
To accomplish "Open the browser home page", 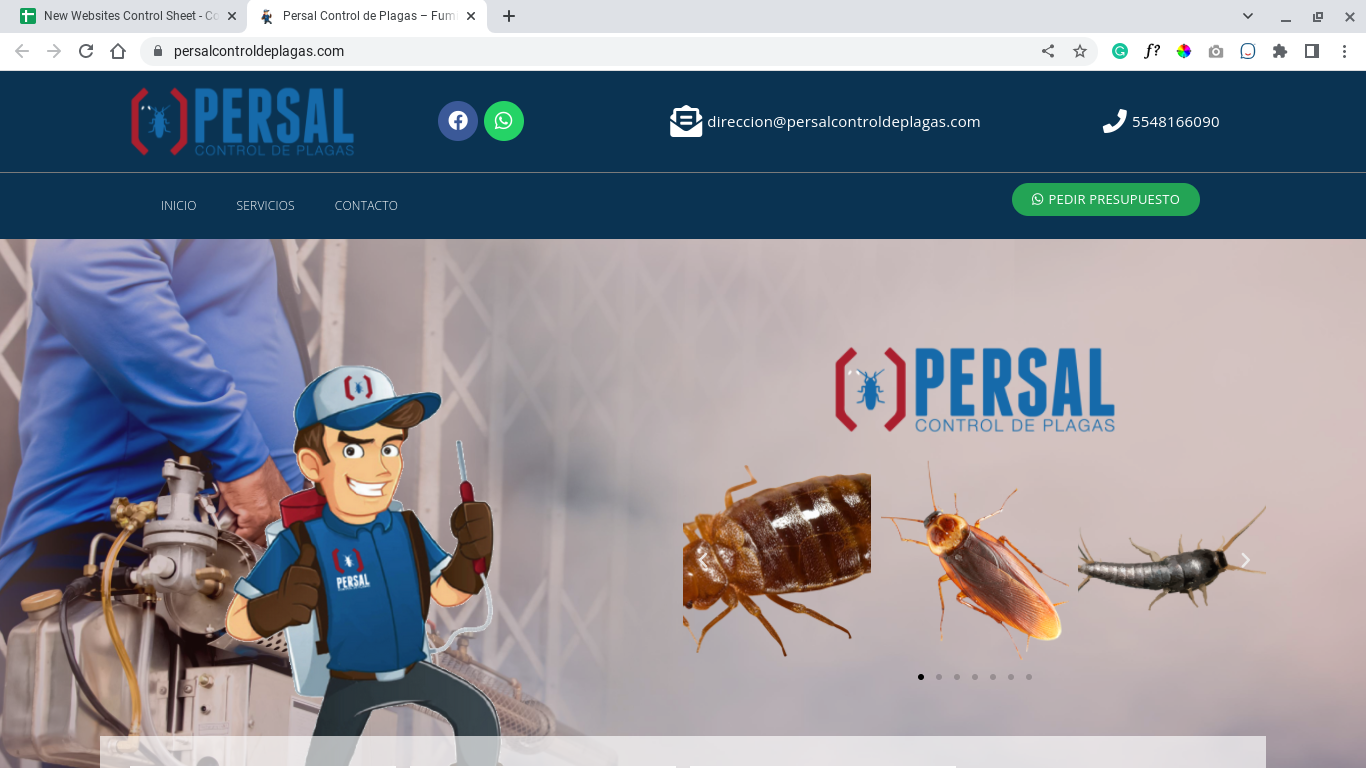I will [x=118, y=51].
